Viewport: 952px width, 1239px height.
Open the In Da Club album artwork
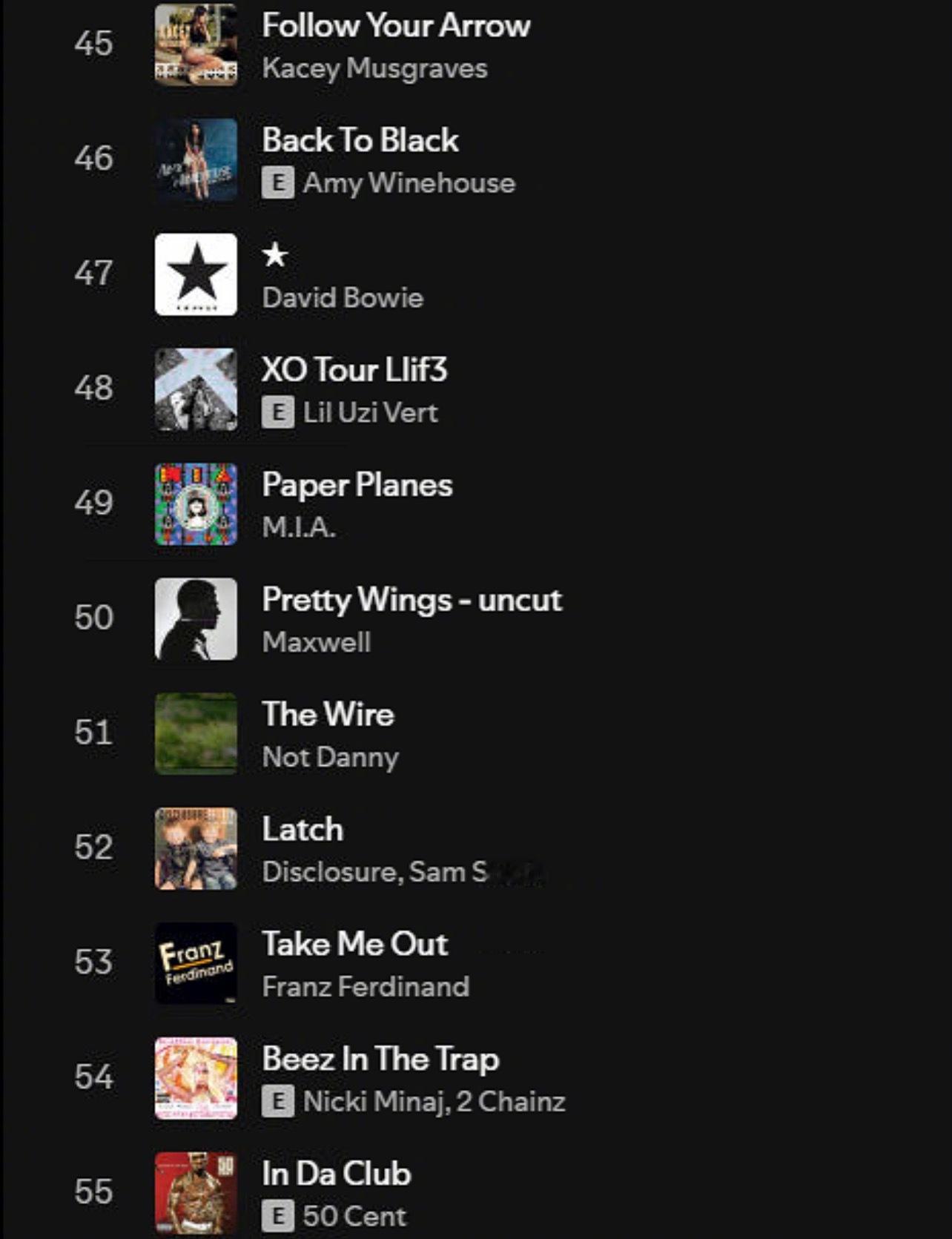tap(196, 1193)
